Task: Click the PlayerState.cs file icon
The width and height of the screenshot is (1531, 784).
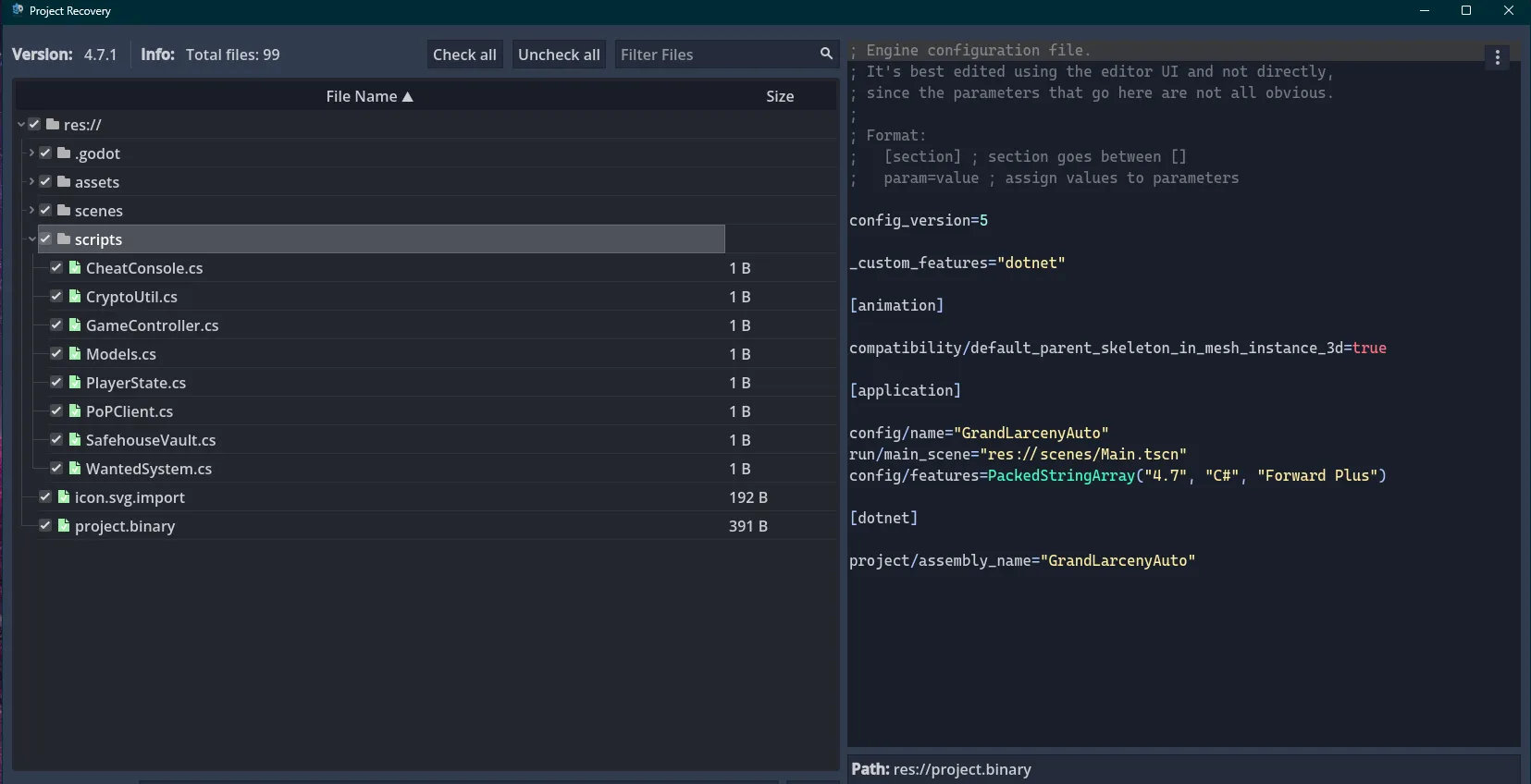Action: (x=75, y=382)
